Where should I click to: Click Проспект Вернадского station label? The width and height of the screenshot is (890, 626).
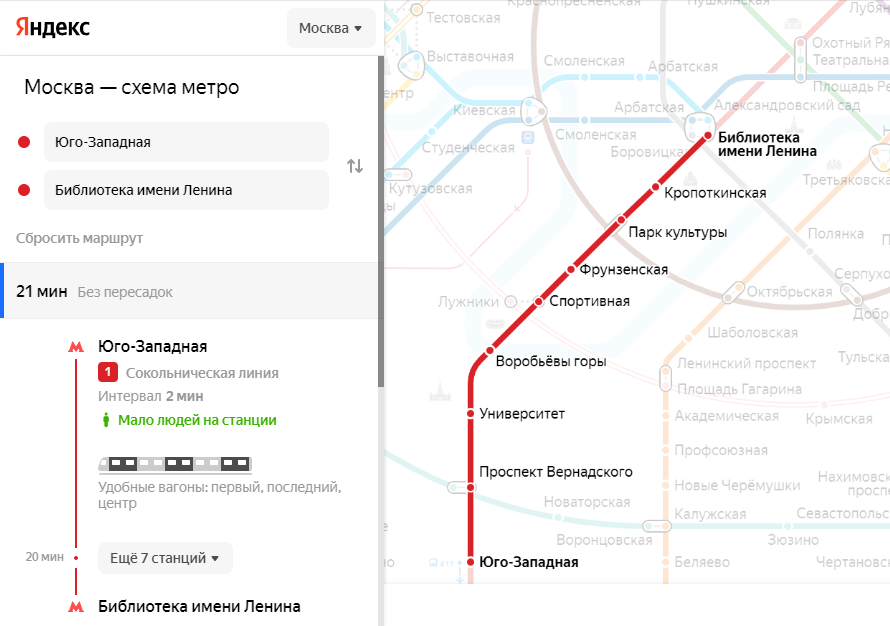point(555,472)
